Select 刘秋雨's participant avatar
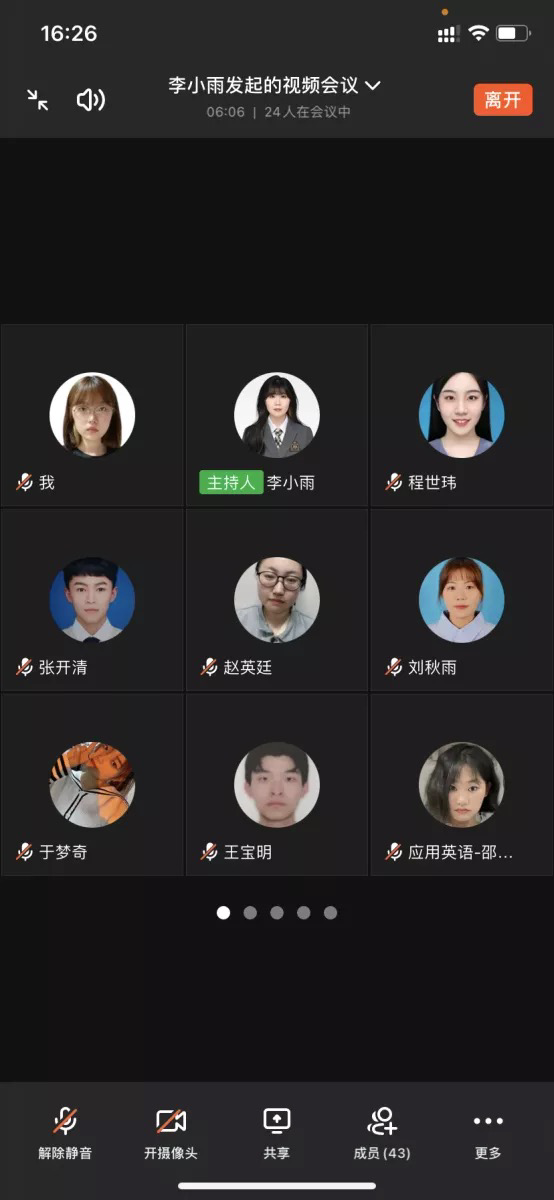 461,599
